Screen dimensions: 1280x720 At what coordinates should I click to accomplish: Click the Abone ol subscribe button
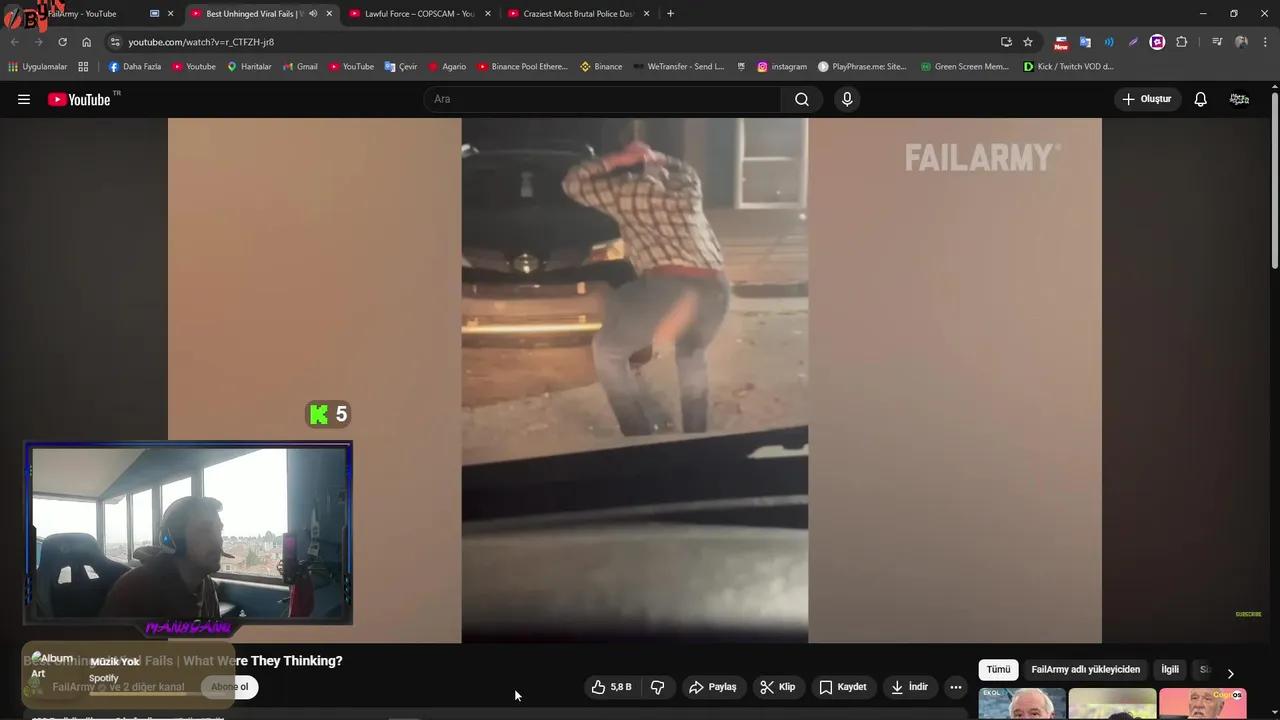pyautogui.click(x=229, y=687)
